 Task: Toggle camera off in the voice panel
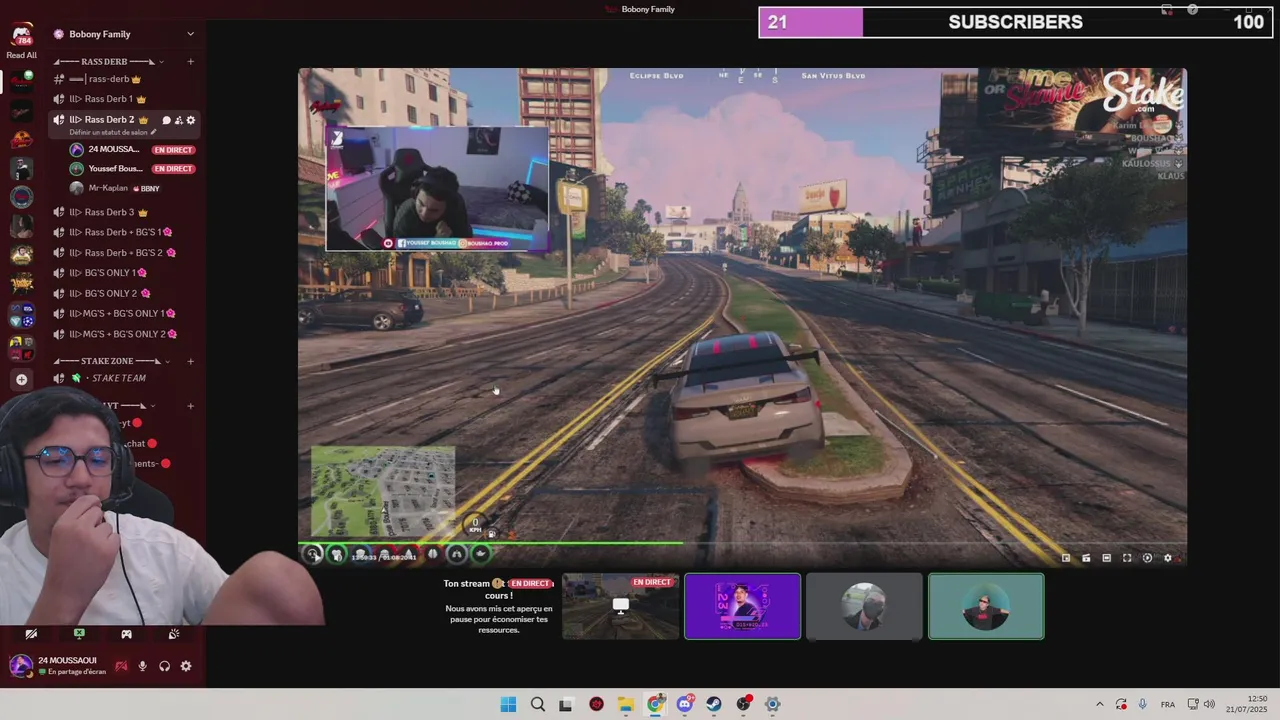[x=31, y=634]
